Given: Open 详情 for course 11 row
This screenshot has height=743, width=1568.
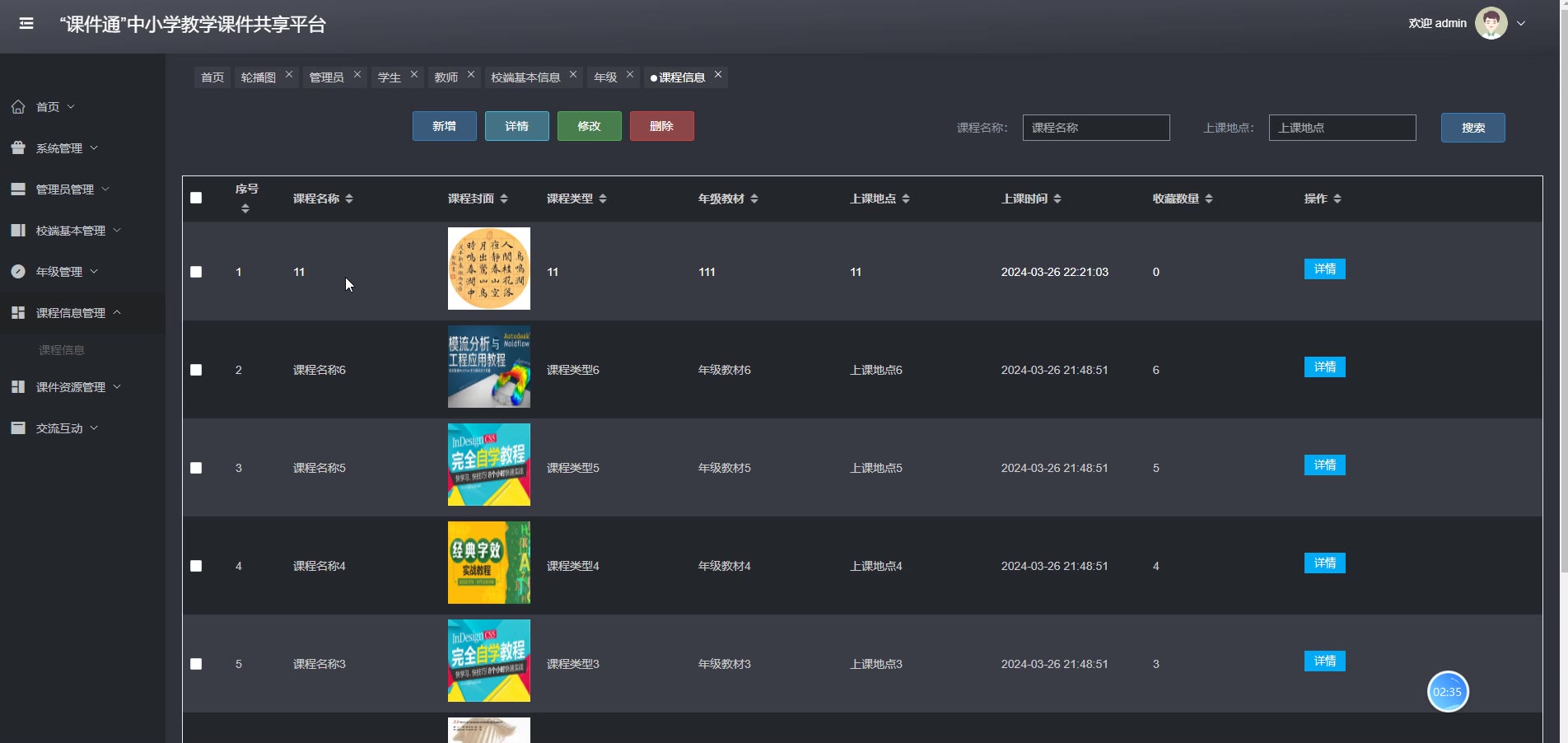Looking at the screenshot, I should click(1325, 269).
